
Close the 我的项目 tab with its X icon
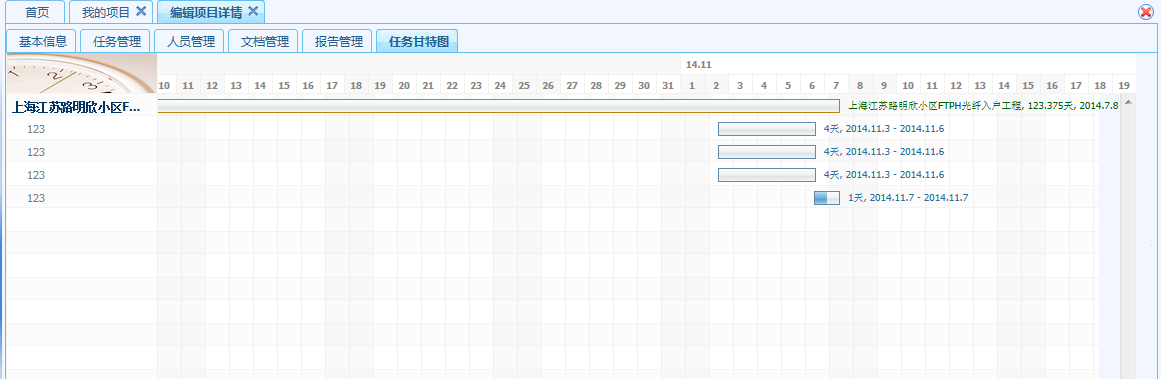click(x=141, y=11)
